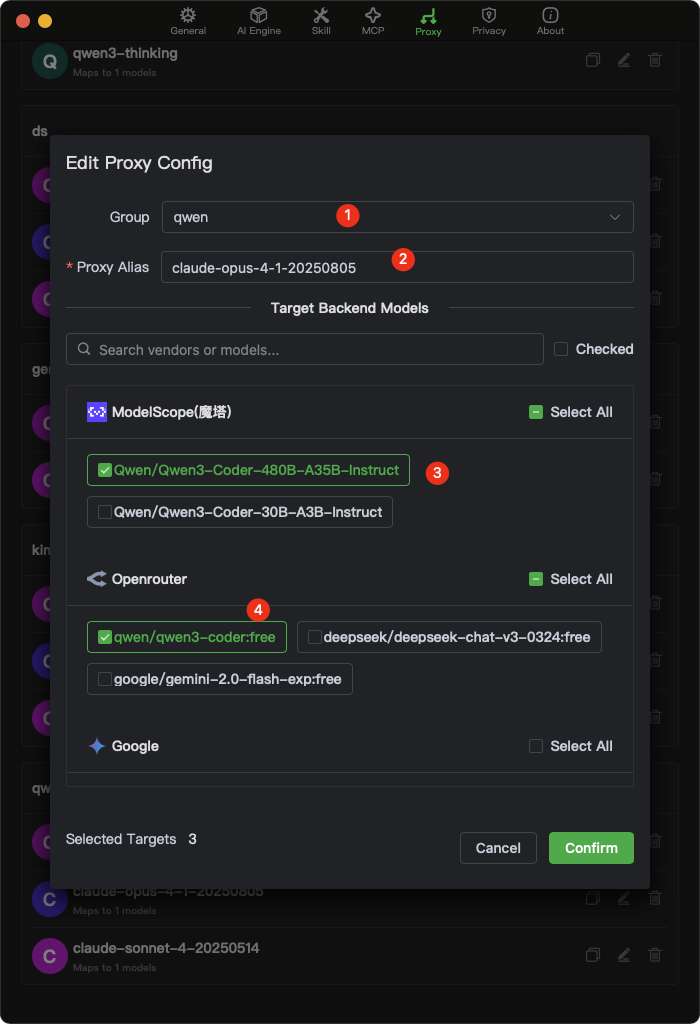This screenshot has height=1024, width=700.
Task: Click the trash icon for claude-sonnet-4-20250514
Action: [x=655, y=955]
